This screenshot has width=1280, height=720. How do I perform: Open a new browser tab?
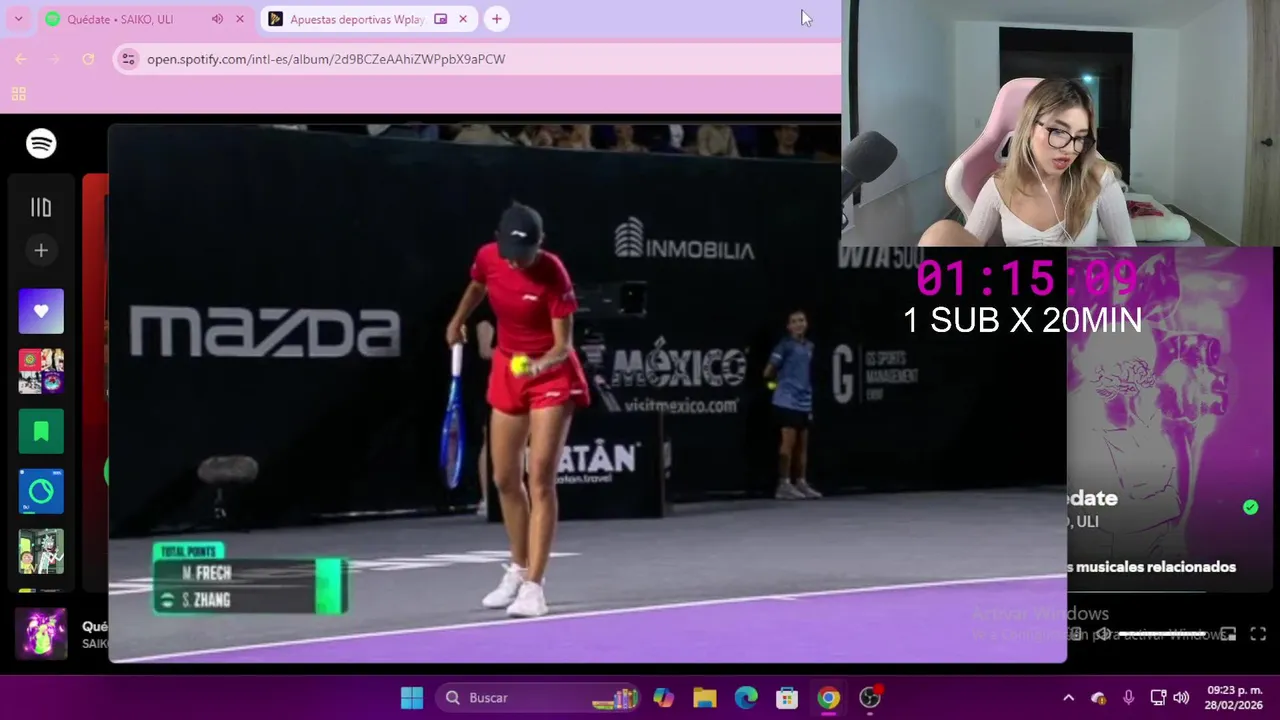(x=496, y=19)
